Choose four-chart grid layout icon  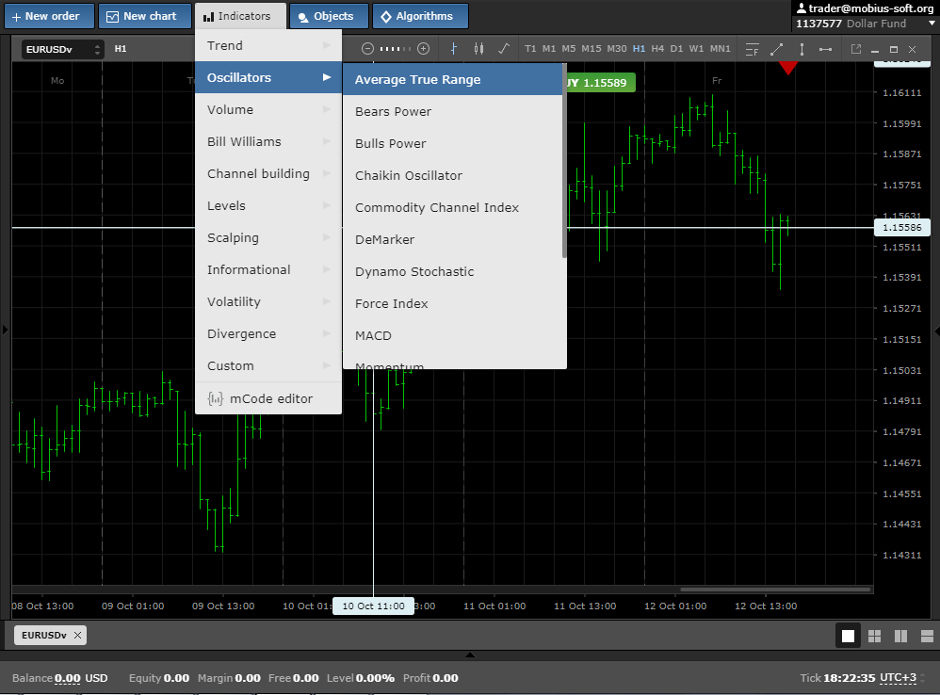click(875, 636)
